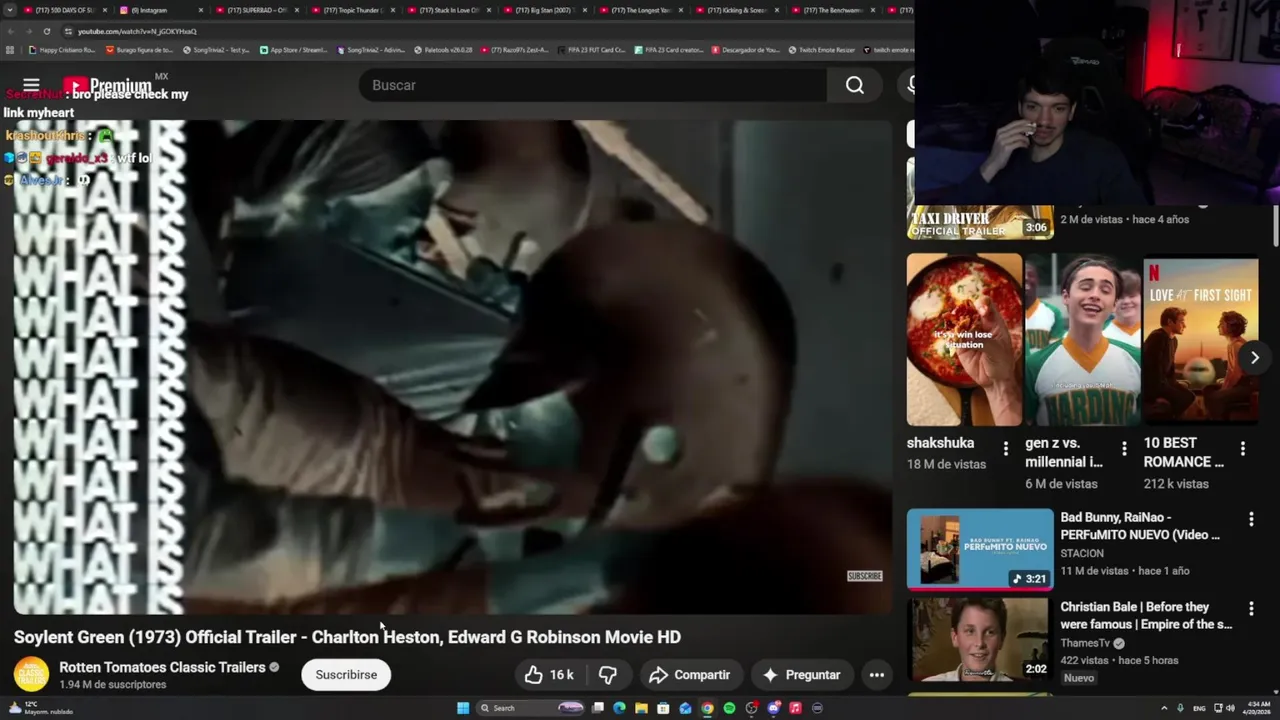Open options menu for Bad Bunny video

pos(1251,519)
